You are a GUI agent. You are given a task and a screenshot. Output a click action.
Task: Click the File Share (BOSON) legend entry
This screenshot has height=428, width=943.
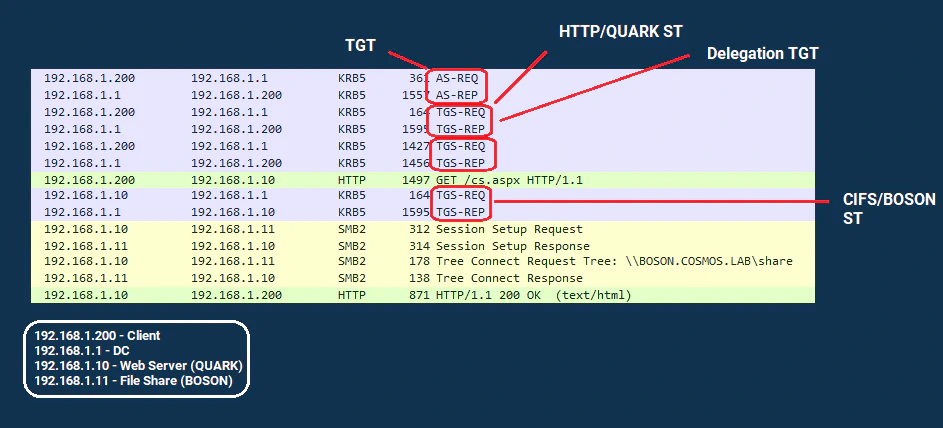tap(133, 381)
